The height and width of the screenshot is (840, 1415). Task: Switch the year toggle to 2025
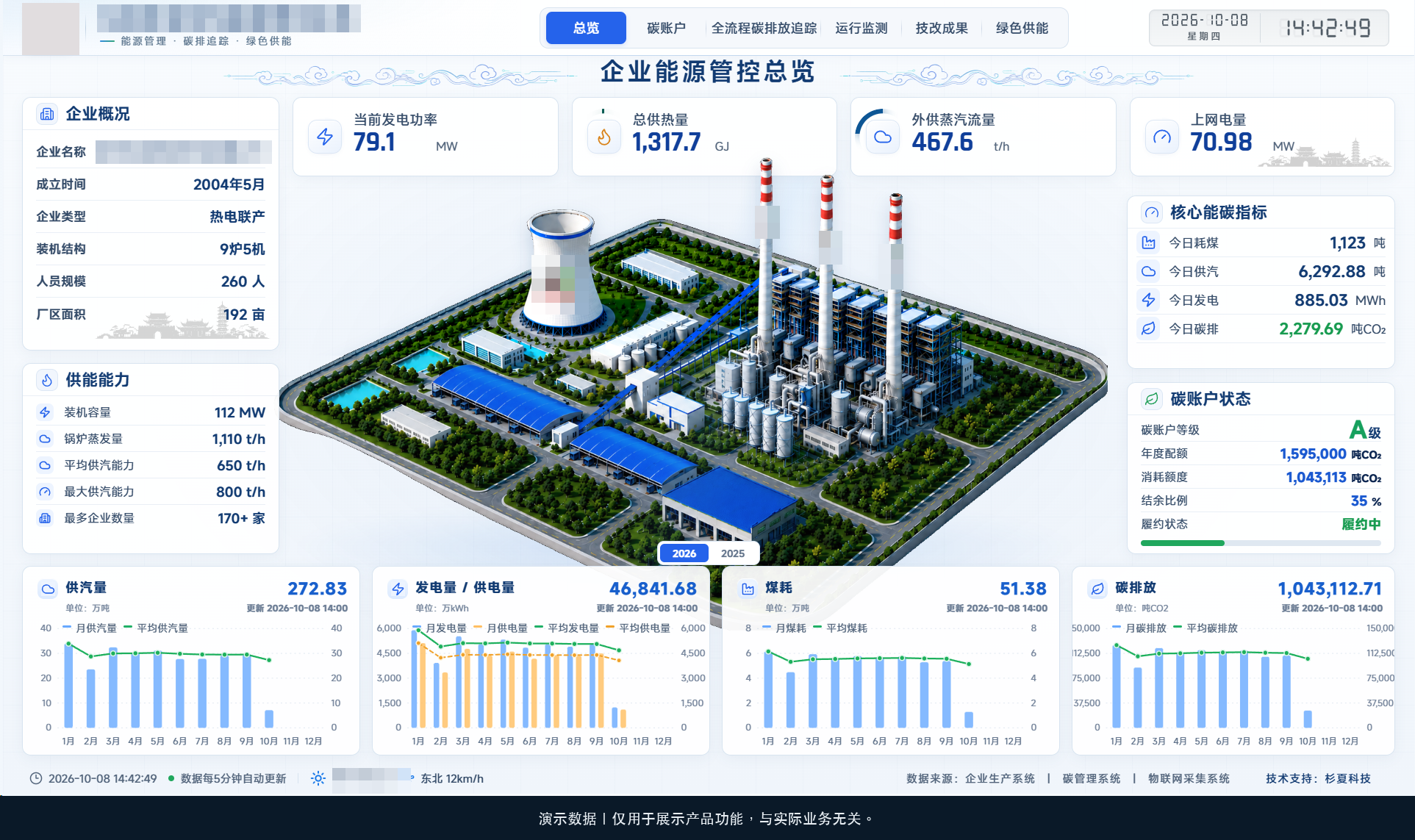point(733,553)
